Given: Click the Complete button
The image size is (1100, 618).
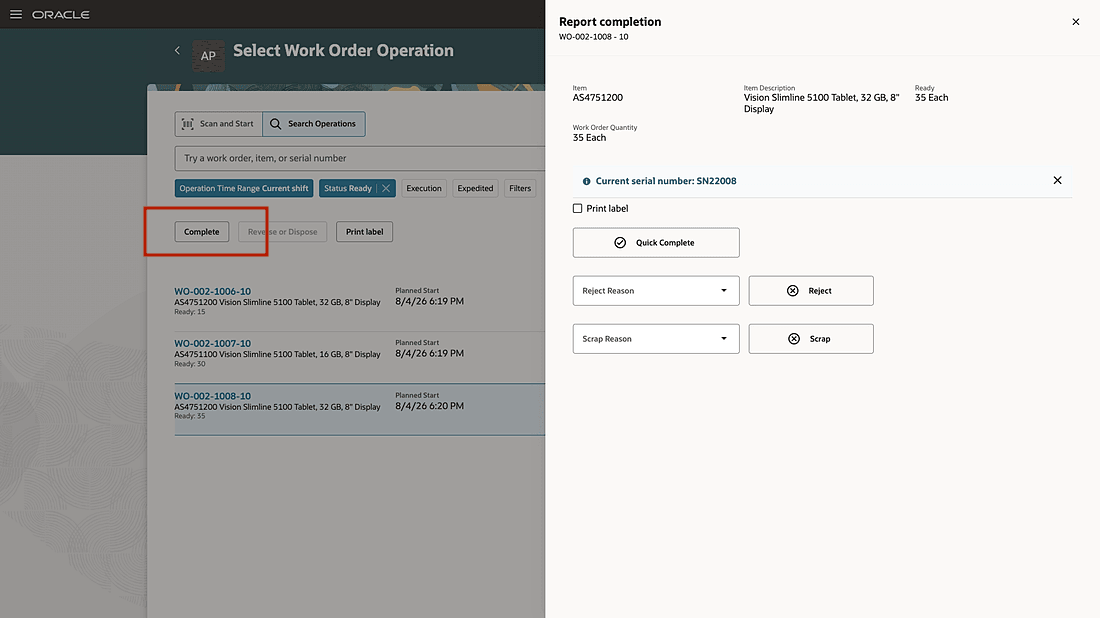Looking at the screenshot, I should [201, 231].
